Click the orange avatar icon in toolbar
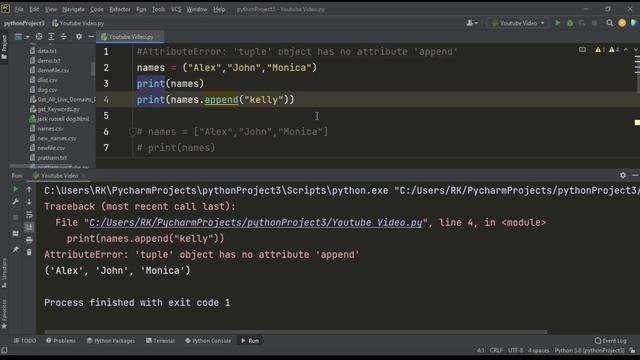 coord(622,23)
